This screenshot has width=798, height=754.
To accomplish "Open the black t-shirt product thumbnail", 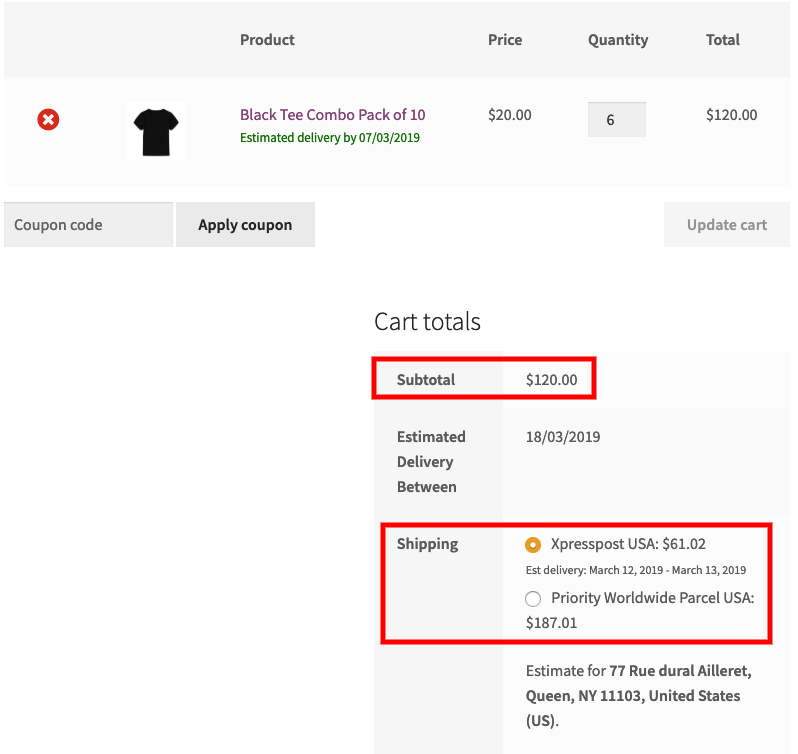I will (x=155, y=132).
